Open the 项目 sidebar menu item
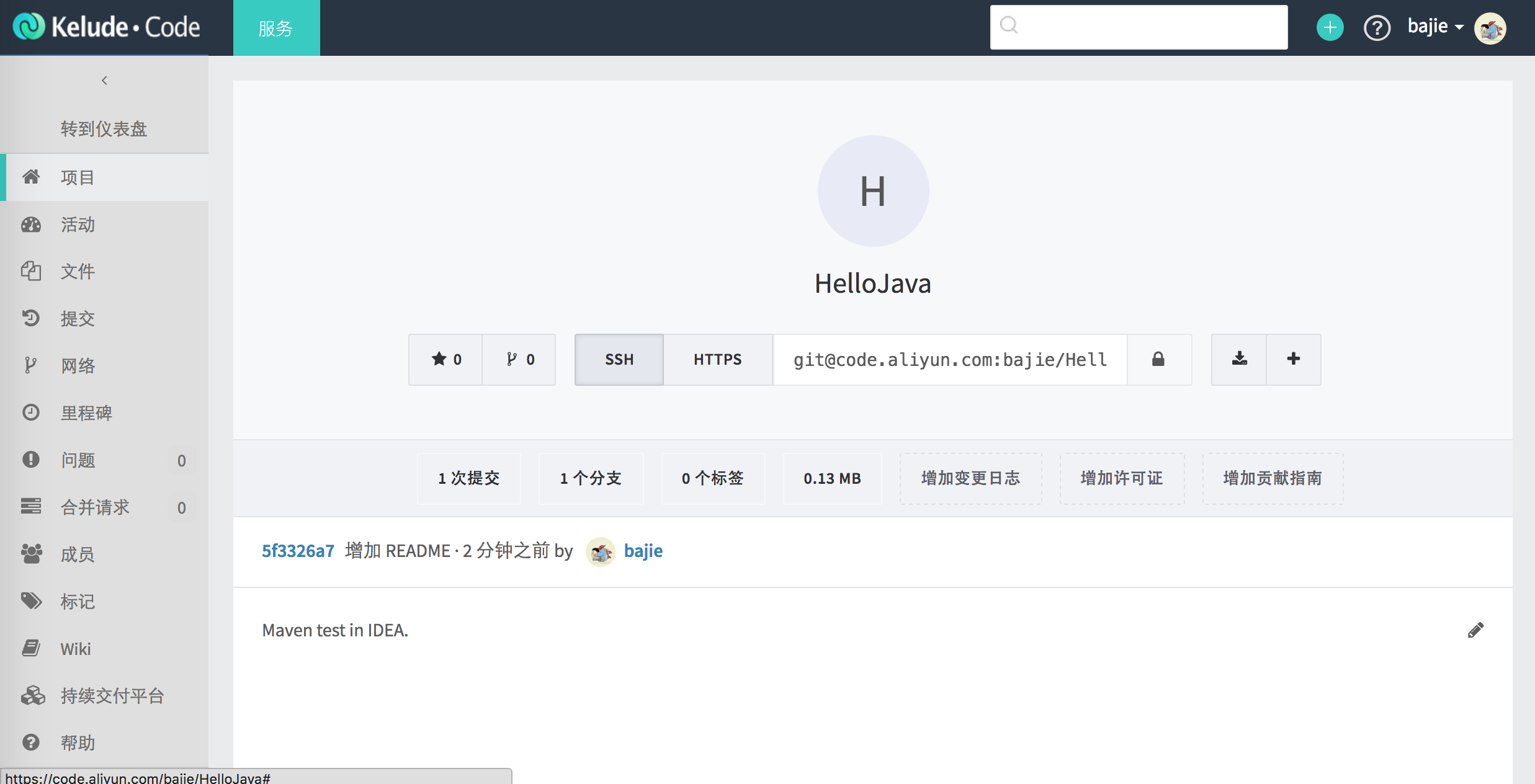The height and width of the screenshot is (784, 1535). 77,177
